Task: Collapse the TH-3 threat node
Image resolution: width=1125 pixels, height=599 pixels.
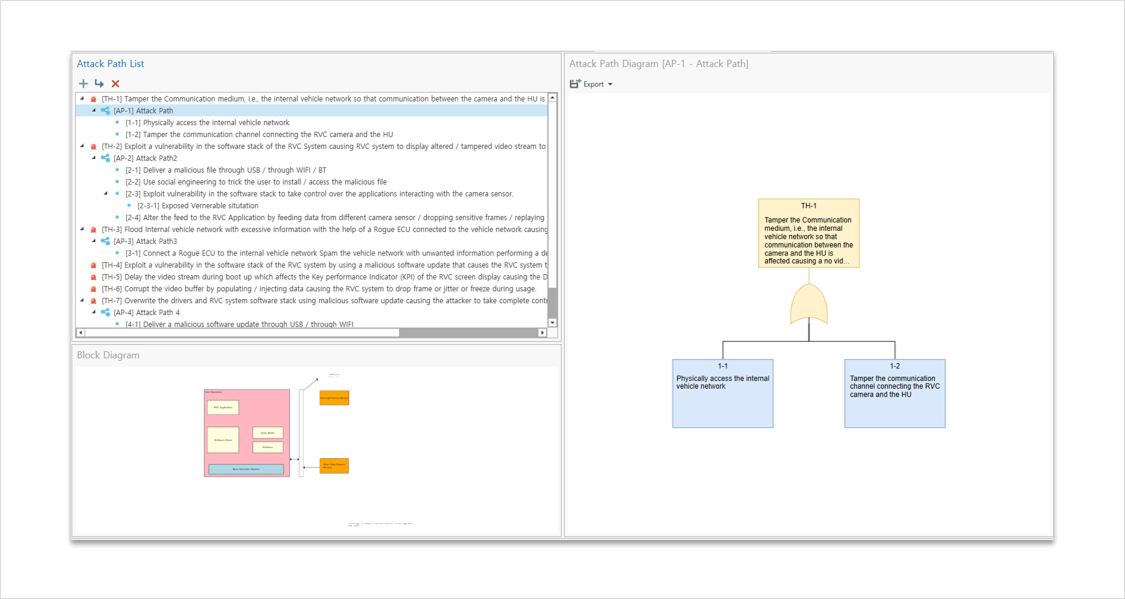Action: [82, 230]
